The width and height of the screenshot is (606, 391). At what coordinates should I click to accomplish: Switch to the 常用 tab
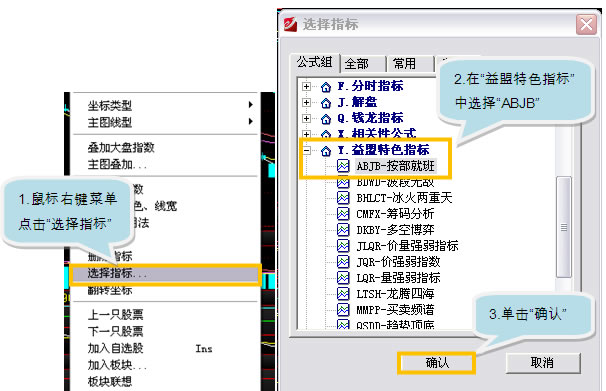(x=411, y=63)
